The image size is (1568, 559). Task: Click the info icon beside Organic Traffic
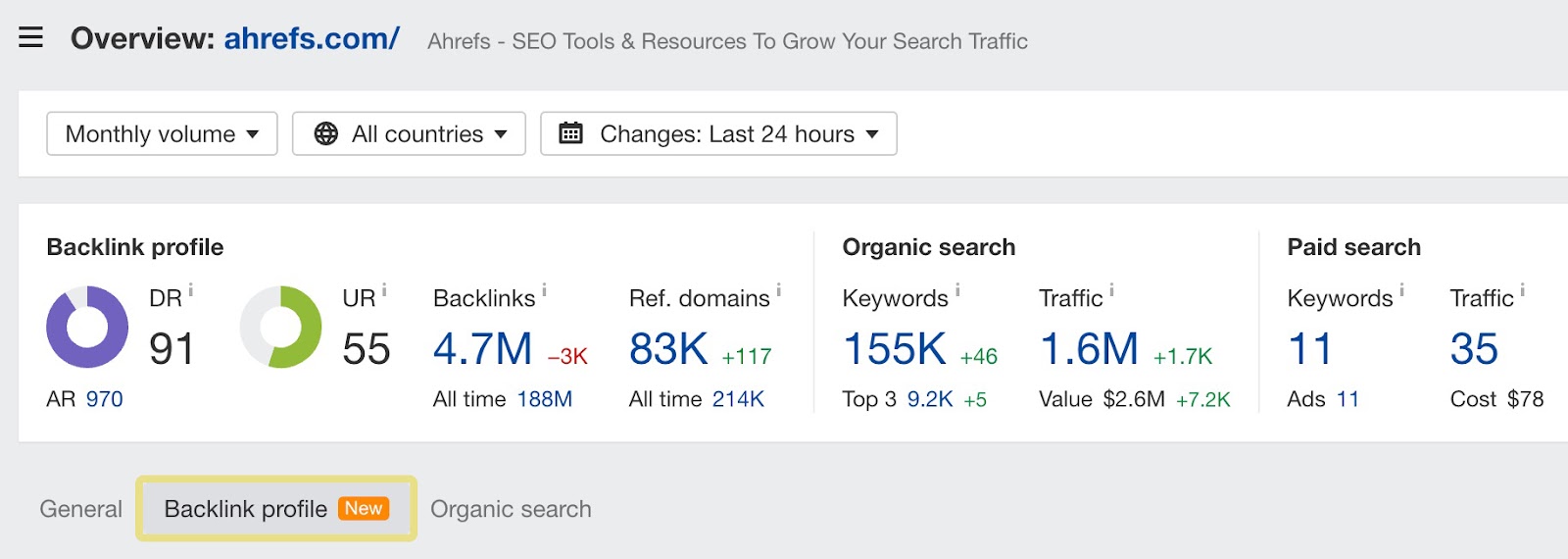(1112, 290)
